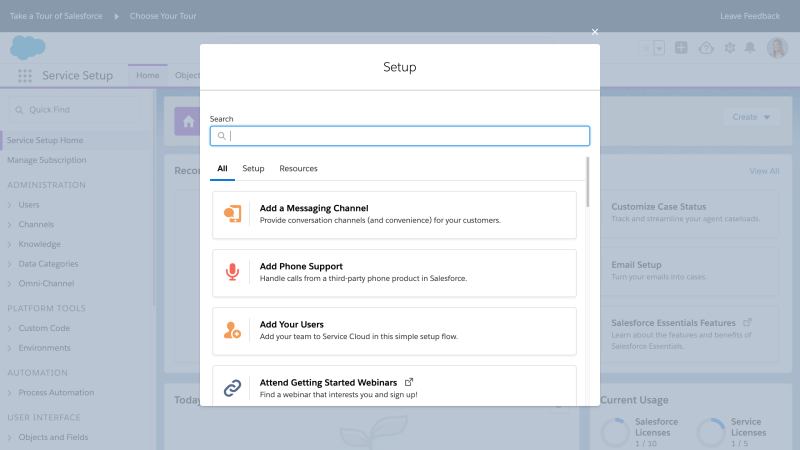Click the red microphone icon
Viewport: 800px width, 450px height.
[232, 272]
